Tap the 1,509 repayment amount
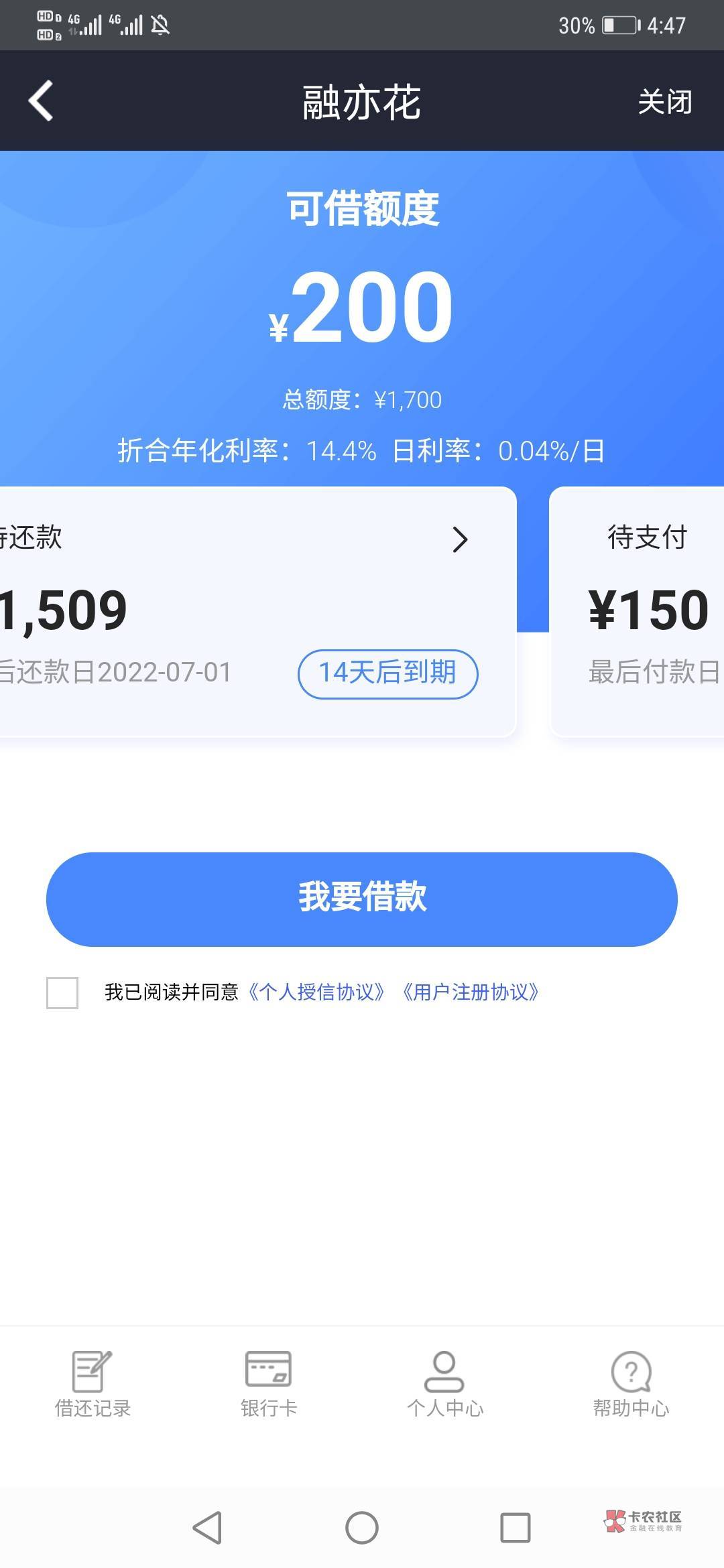The height and width of the screenshot is (1568, 724). click(x=64, y=610)
